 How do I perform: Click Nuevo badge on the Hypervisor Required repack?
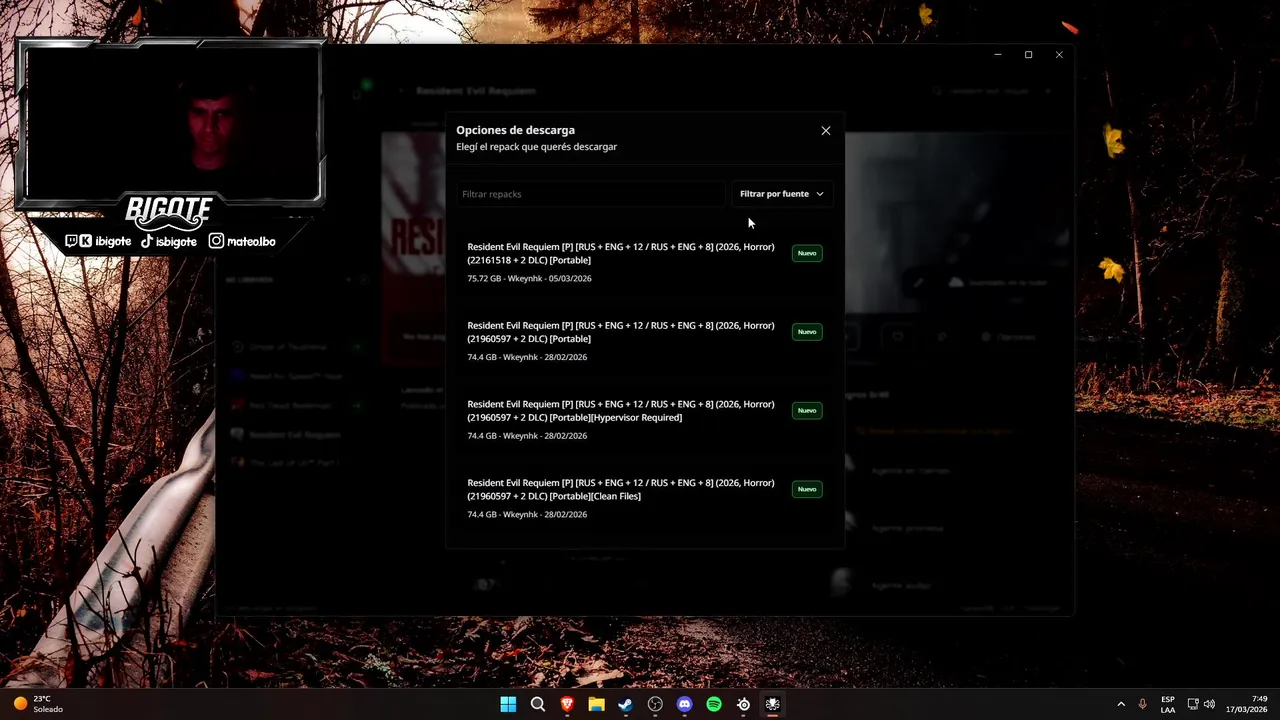(807, 410)
